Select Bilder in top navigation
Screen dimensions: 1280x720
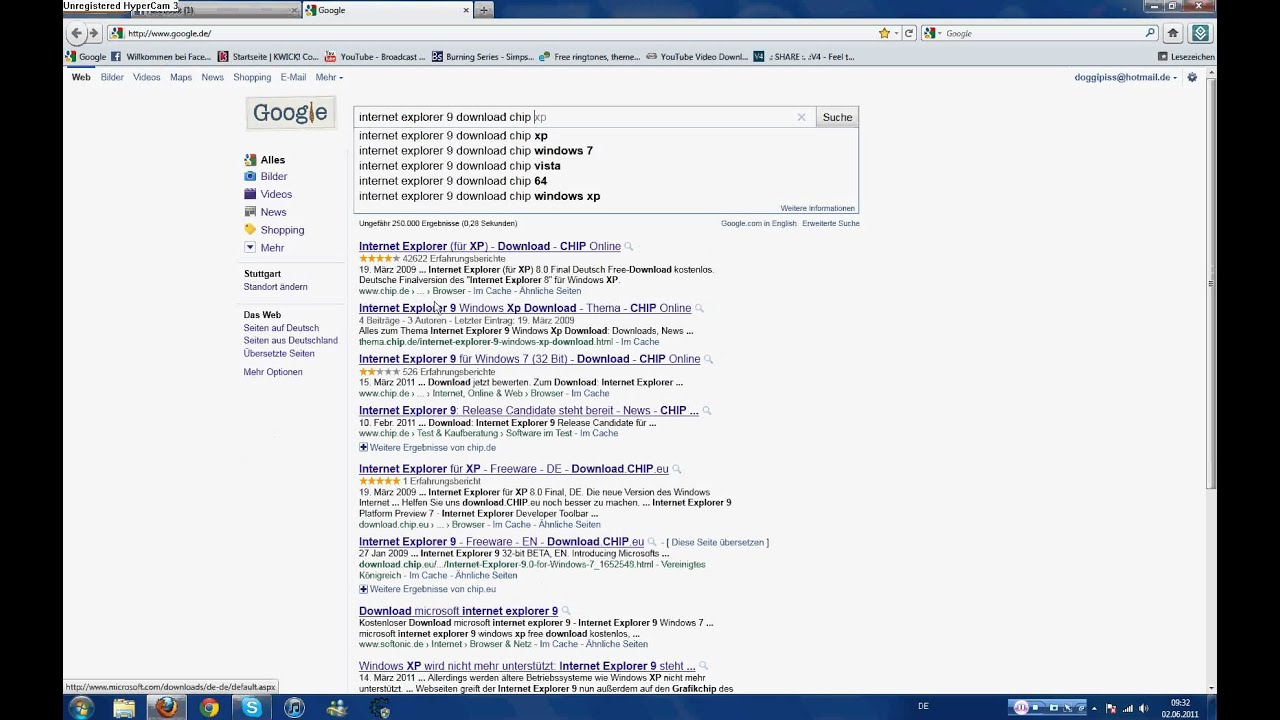coord(112,77)
